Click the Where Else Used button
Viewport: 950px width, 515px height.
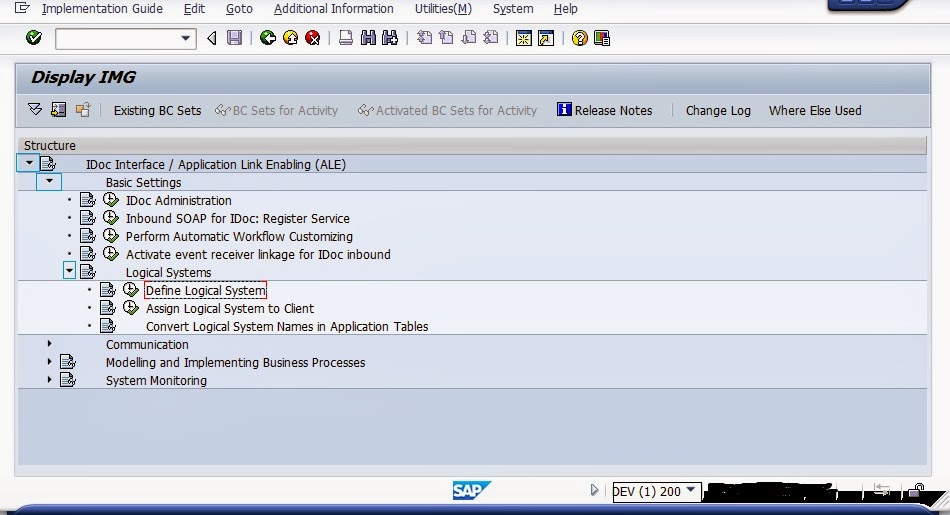click(x=815, y=110)
